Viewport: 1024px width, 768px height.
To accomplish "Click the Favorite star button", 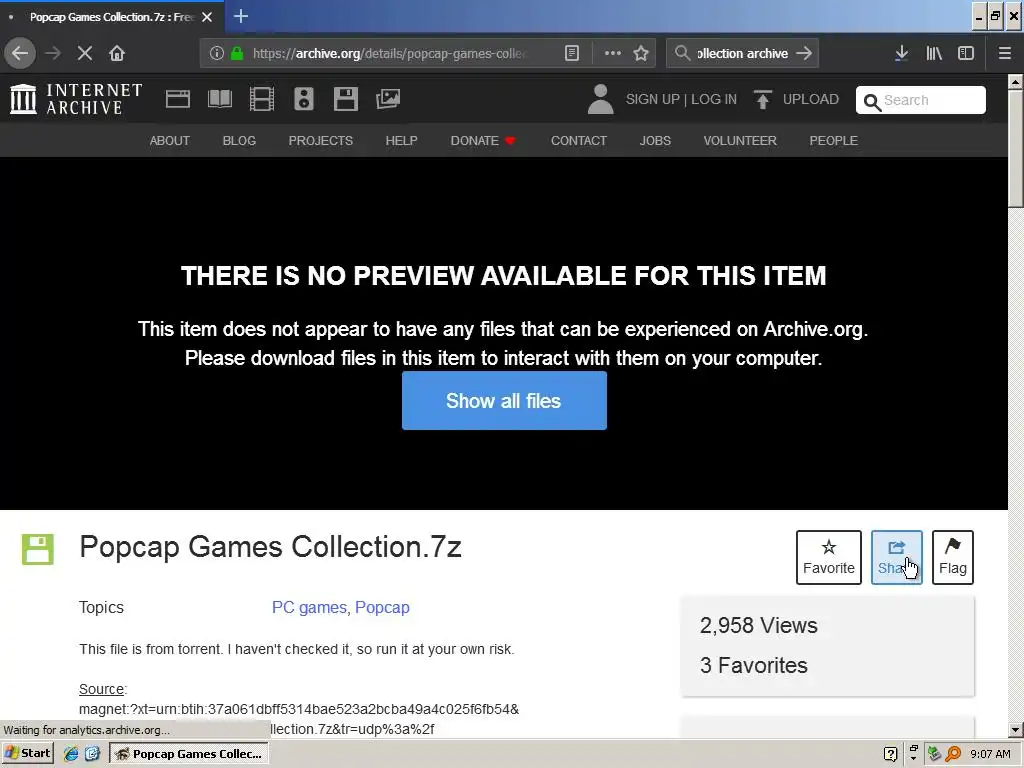I will click(x=829, y=557).
